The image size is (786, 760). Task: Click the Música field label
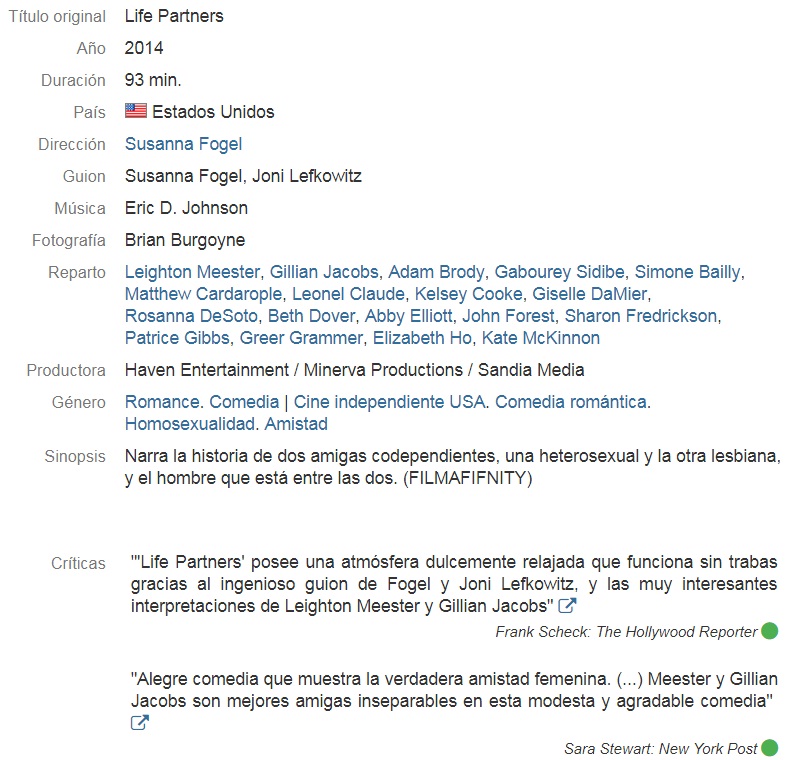(80, 208)
